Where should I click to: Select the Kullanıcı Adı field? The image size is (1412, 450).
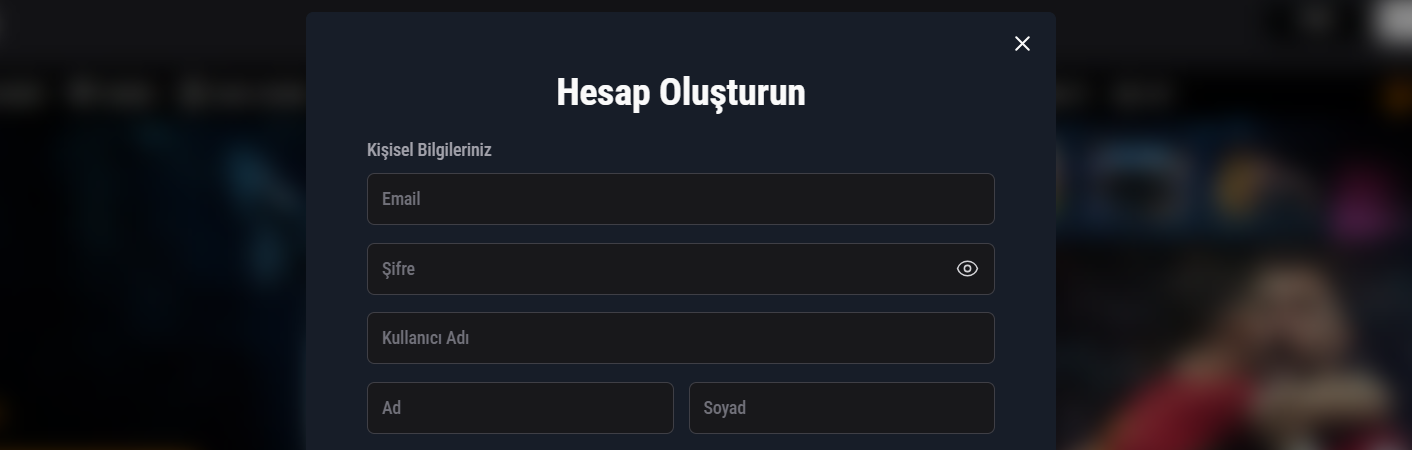click(x=680, y=338)
